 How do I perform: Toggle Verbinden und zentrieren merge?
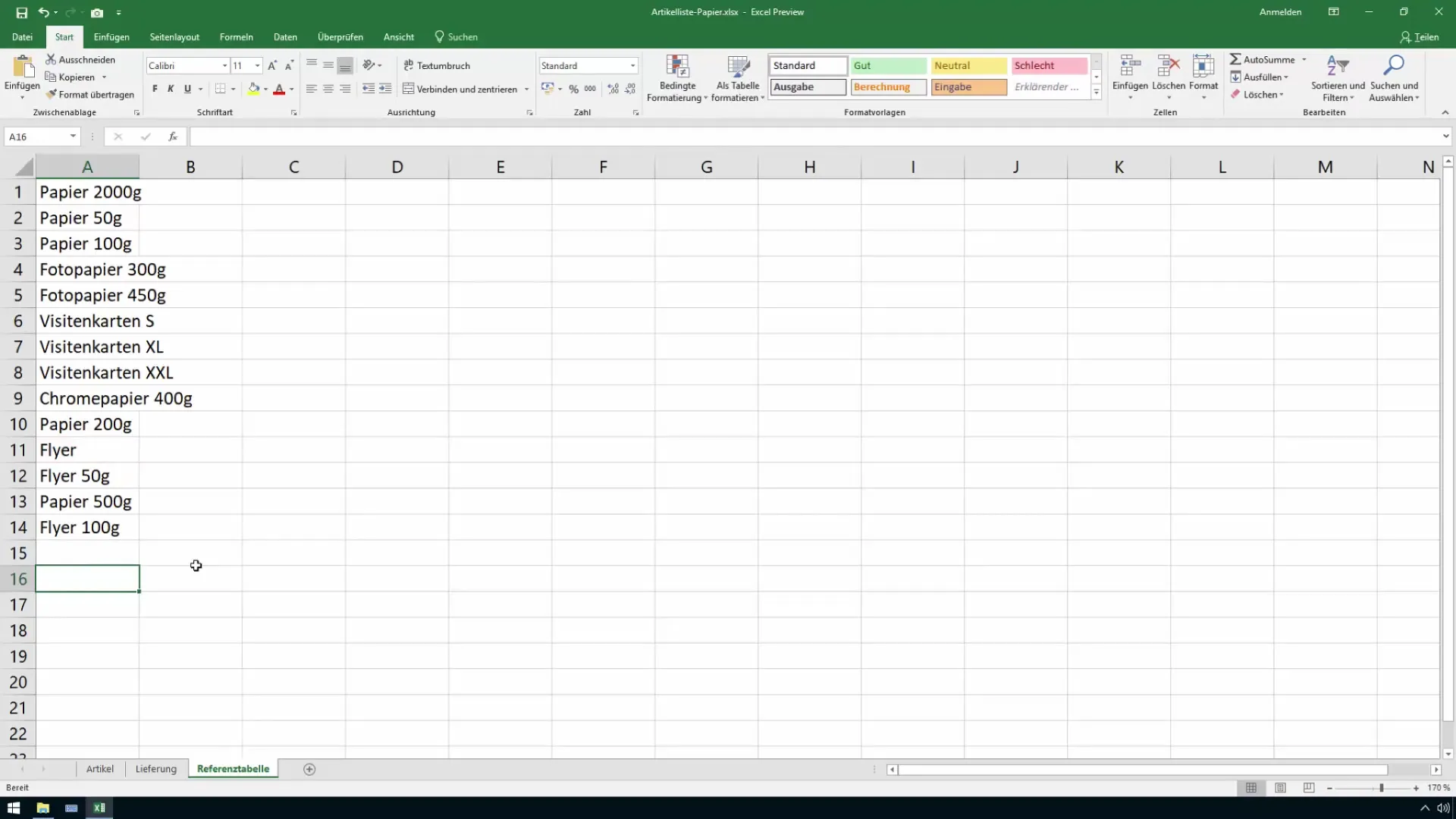(x=460, y=89)
